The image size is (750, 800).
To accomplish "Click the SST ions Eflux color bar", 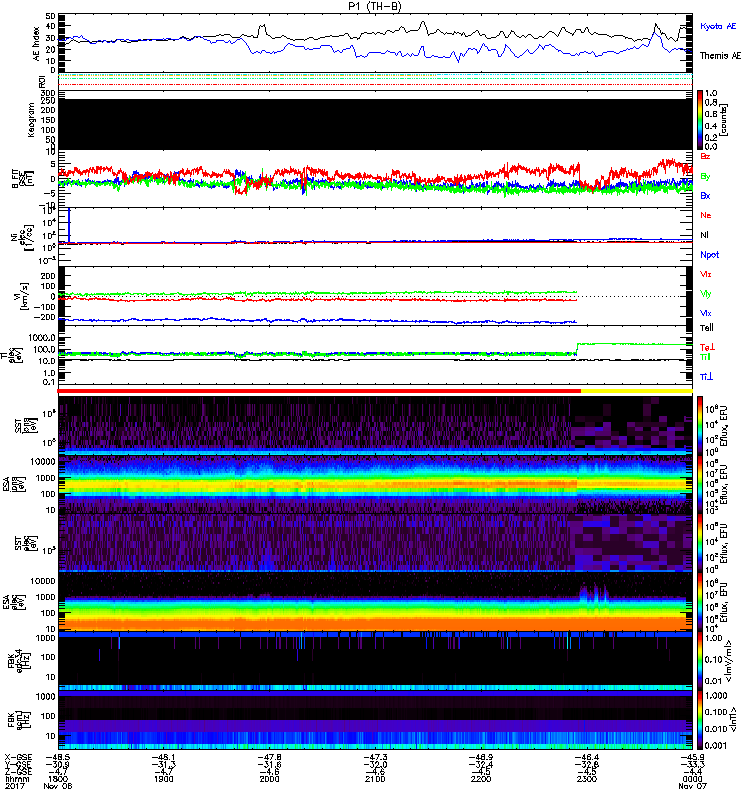I will [x=701, y=425].
